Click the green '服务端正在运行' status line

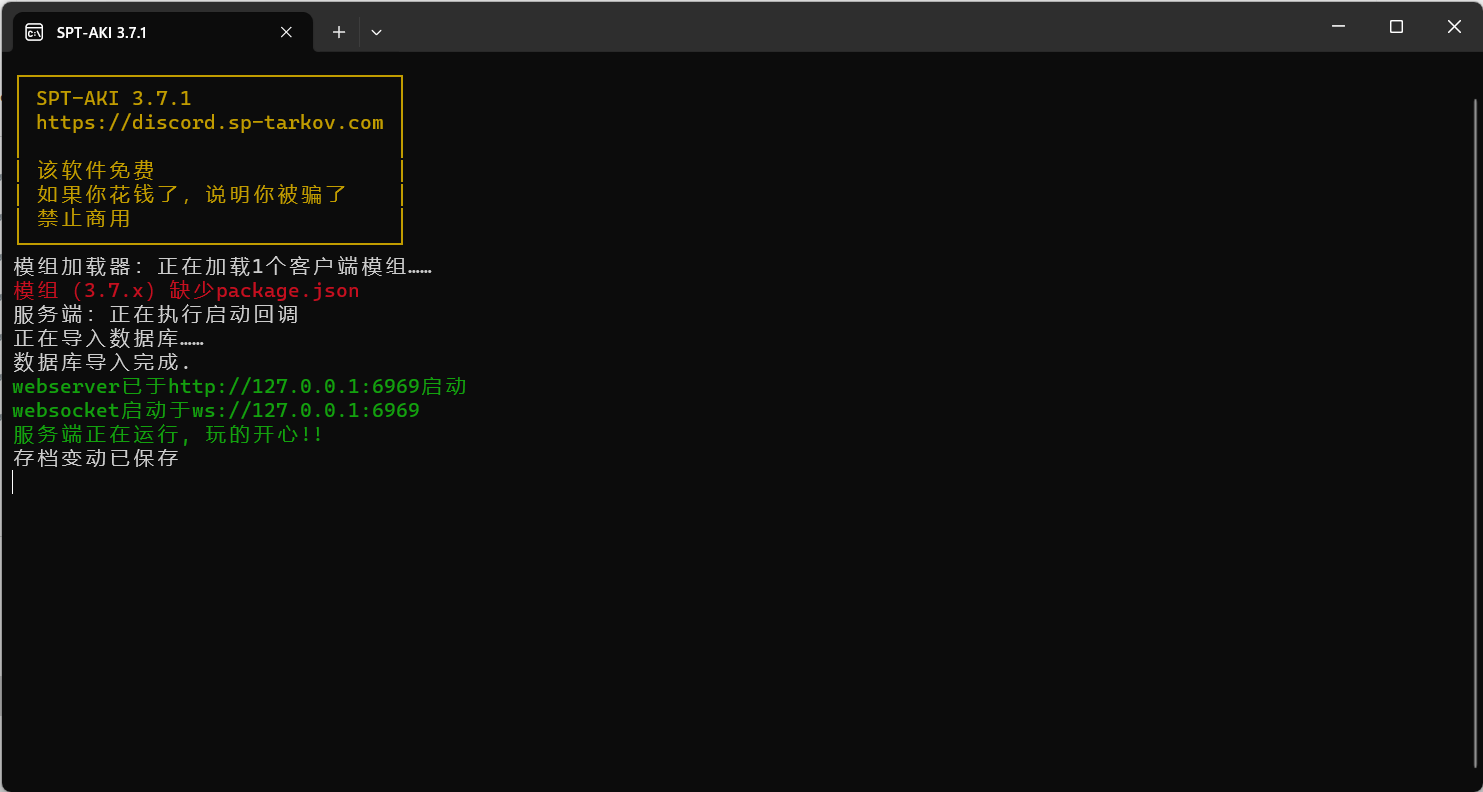click(168, 435)
